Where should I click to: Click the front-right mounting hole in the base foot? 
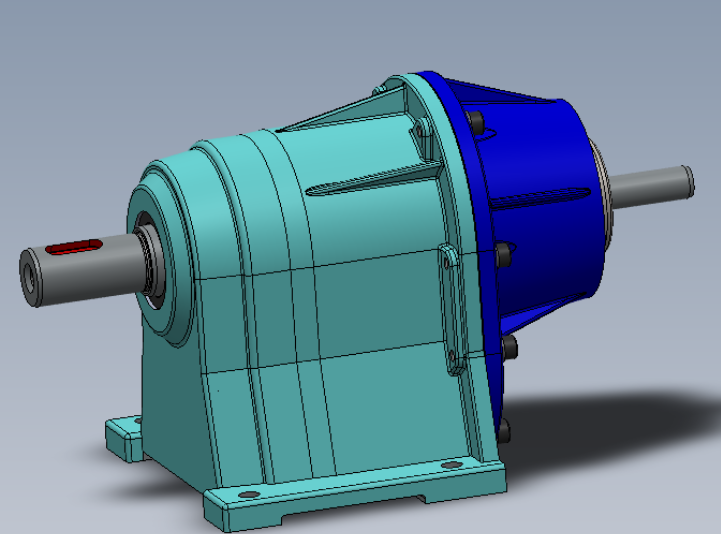(x=452, y=465)
